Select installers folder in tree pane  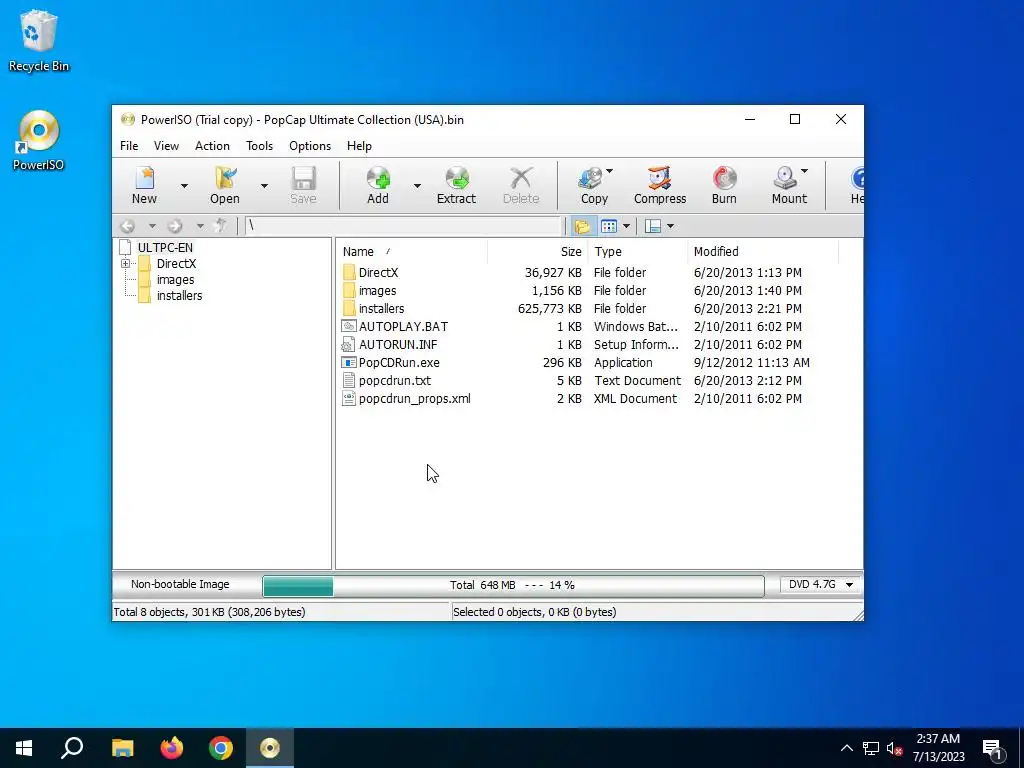coord(179,296)
